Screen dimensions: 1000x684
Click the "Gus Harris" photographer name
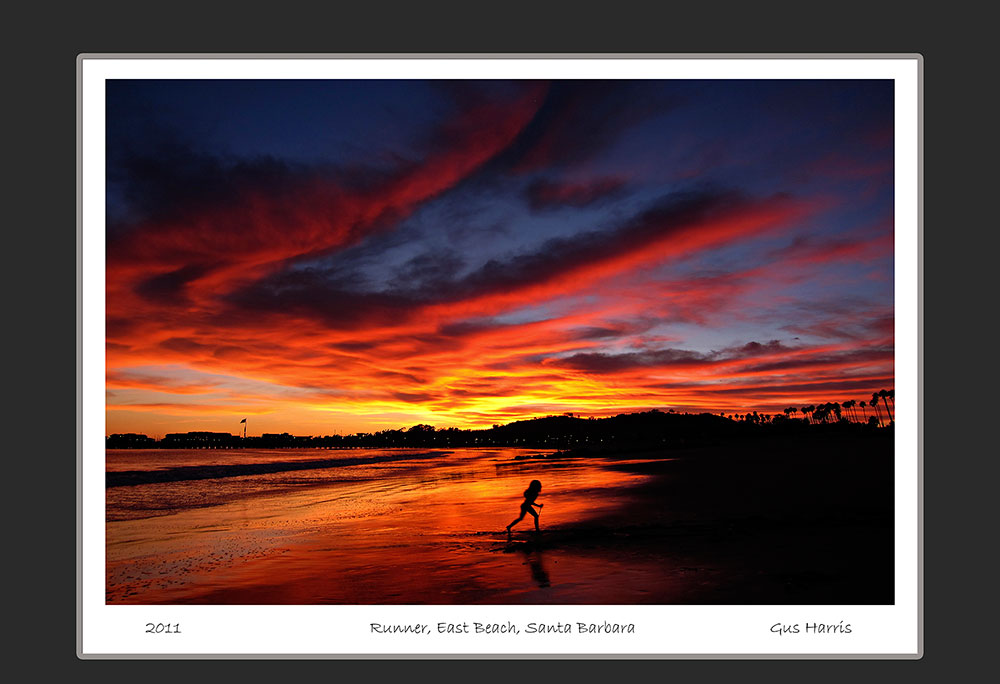pos(810,628)
